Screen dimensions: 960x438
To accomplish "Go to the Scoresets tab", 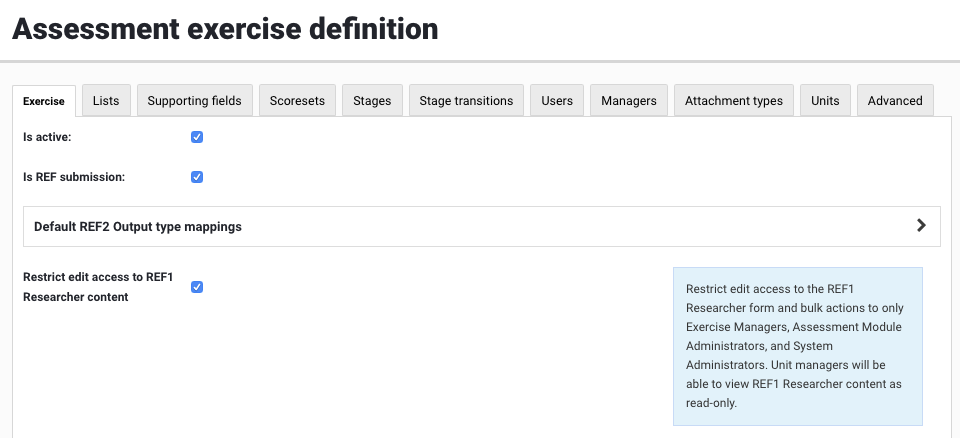I will click(x=297, y=101).
